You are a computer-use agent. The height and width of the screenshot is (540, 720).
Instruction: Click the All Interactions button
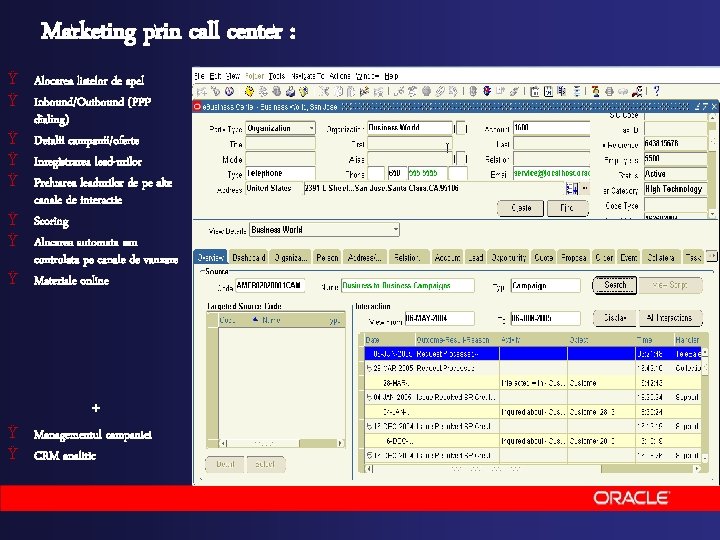(x=670, y=318)
